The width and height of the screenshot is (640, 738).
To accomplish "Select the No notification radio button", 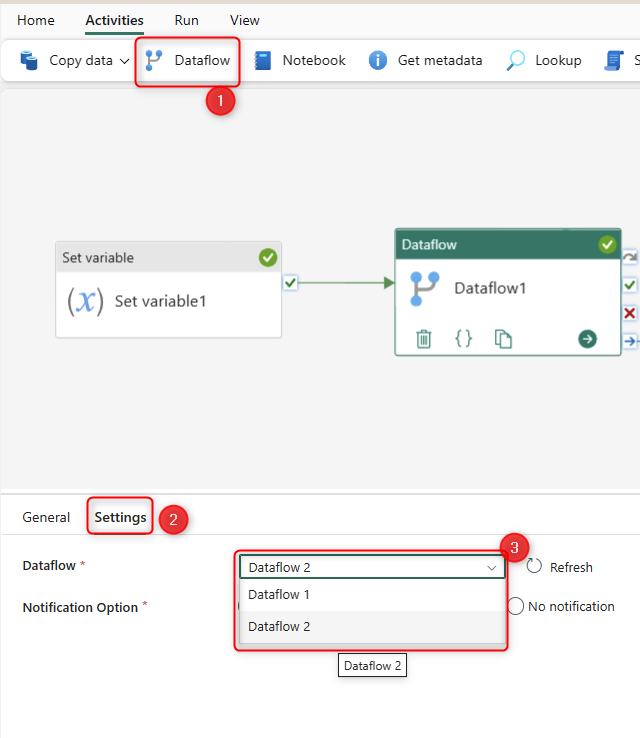I will pyautogui.click(x=516, y=606).
